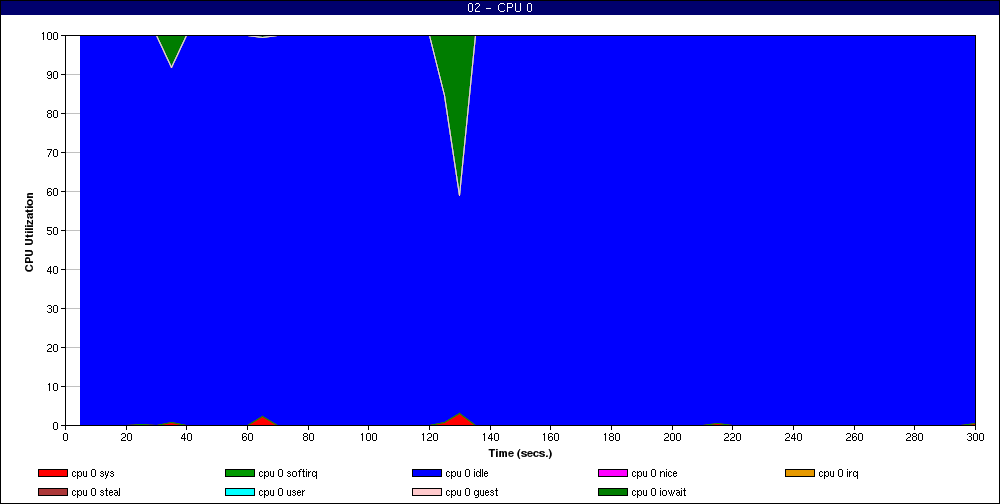Click the 260 tick on the time axis
This screenshot has height=504, width=1000.
pos(854,437)
